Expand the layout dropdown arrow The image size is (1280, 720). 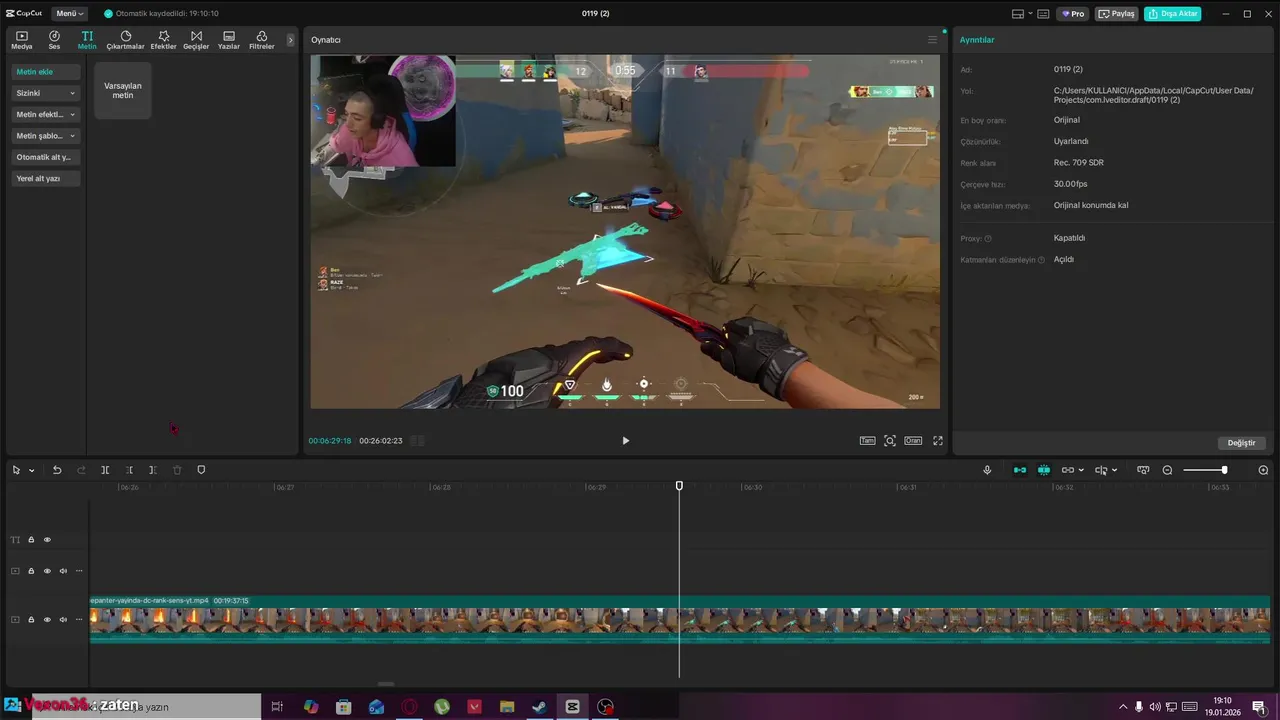(1029, 14)
